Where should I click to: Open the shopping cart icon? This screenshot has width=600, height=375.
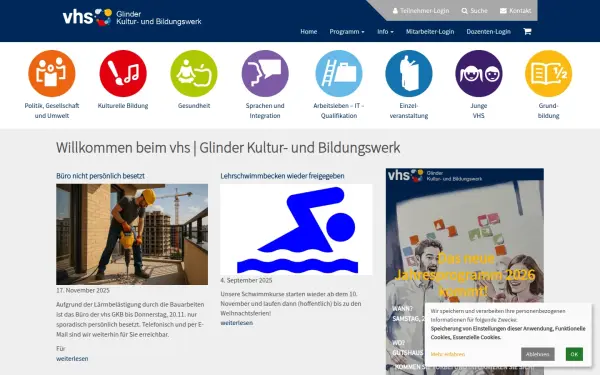527,31
